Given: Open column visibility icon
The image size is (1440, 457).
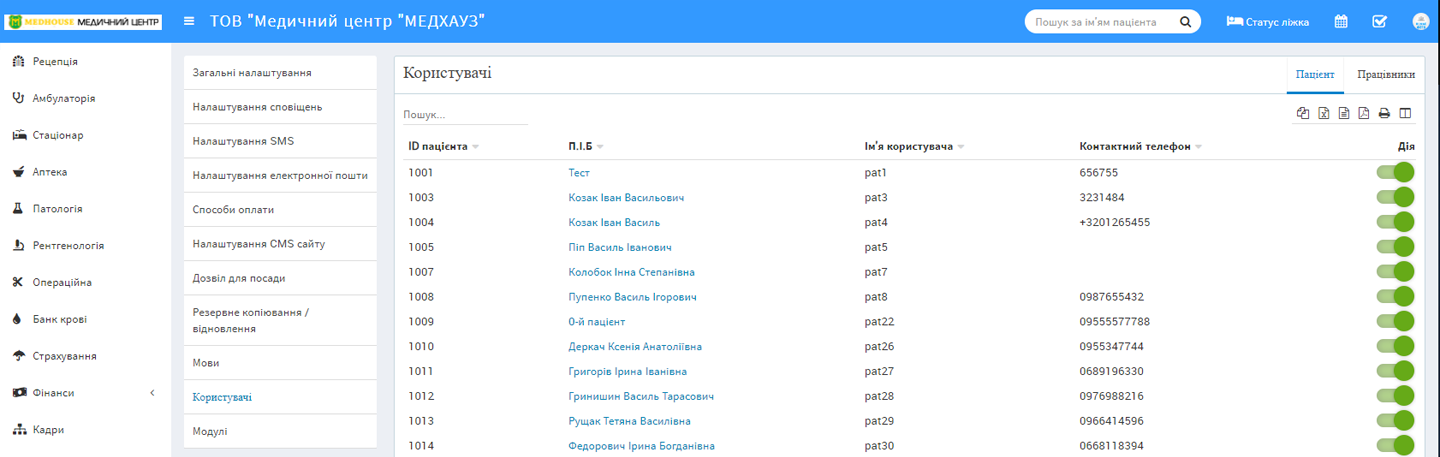Looking at the screenshot, I should [1405, 113].
